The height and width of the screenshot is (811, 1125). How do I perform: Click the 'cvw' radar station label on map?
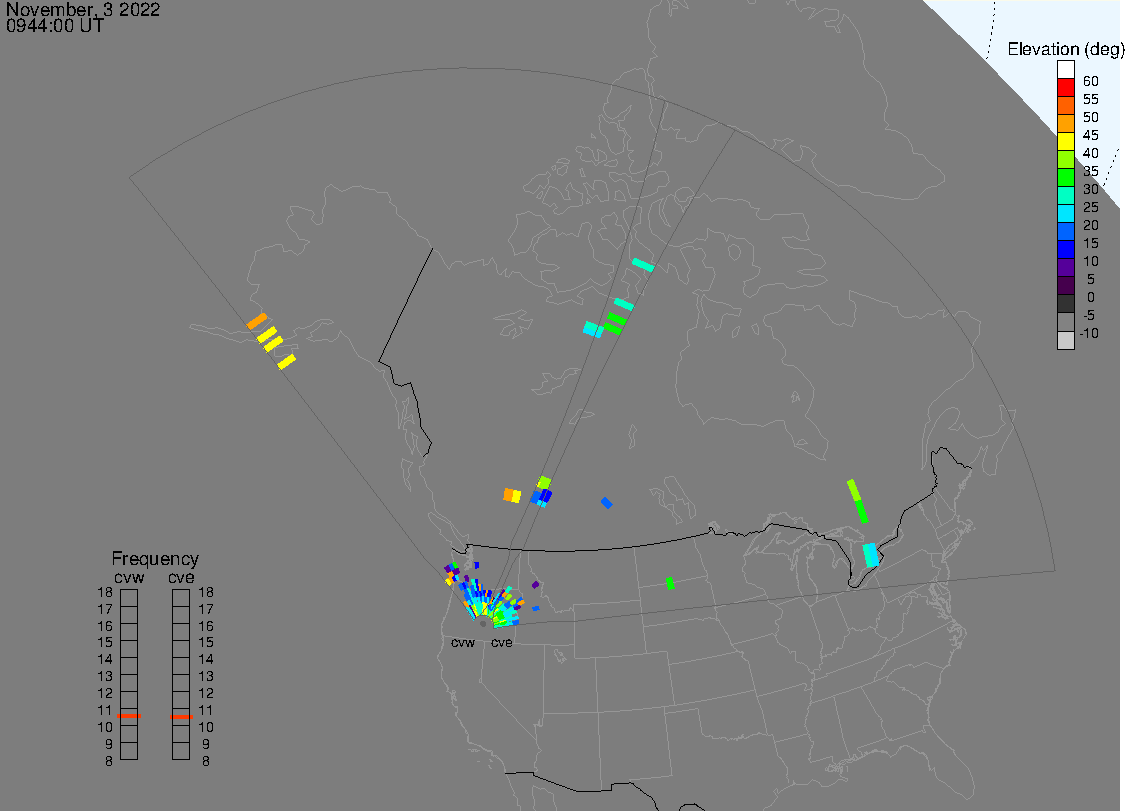pyautogui.click(x=463, y=642)
